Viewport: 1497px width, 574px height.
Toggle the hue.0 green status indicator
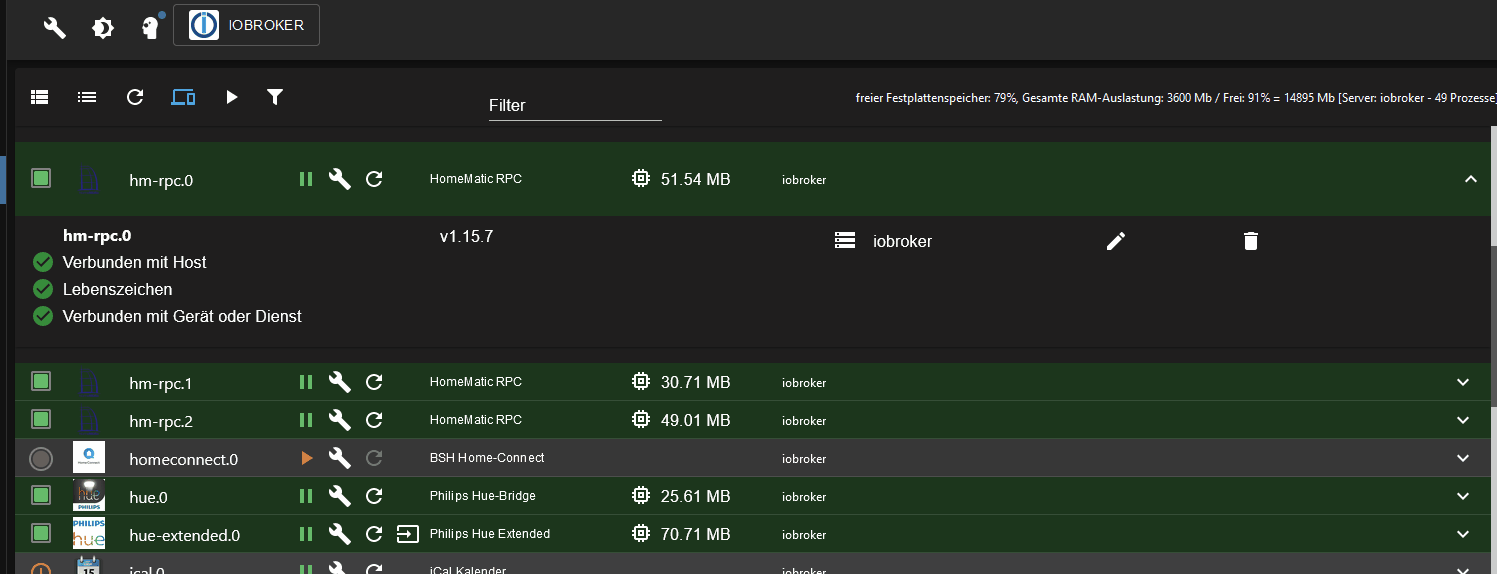41,495
